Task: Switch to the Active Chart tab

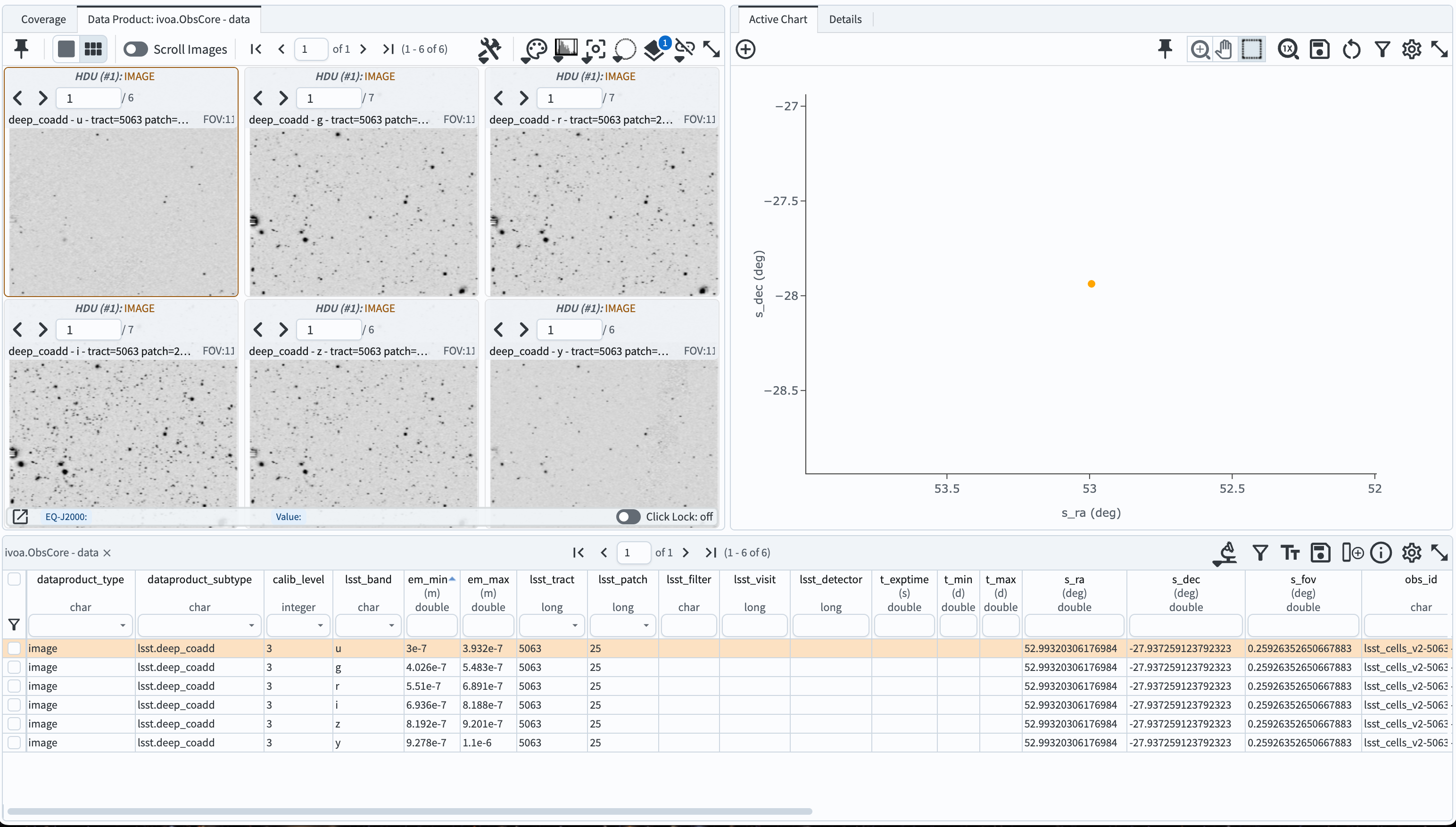Action: [x=778, y=19]
